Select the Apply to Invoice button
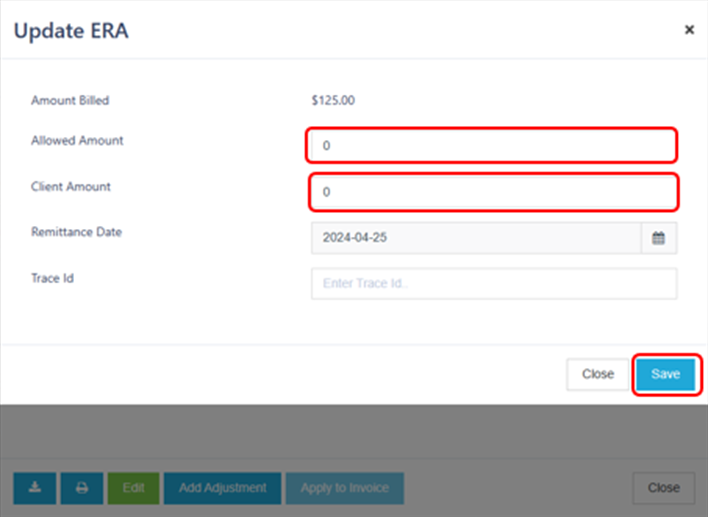 point(344,488)
